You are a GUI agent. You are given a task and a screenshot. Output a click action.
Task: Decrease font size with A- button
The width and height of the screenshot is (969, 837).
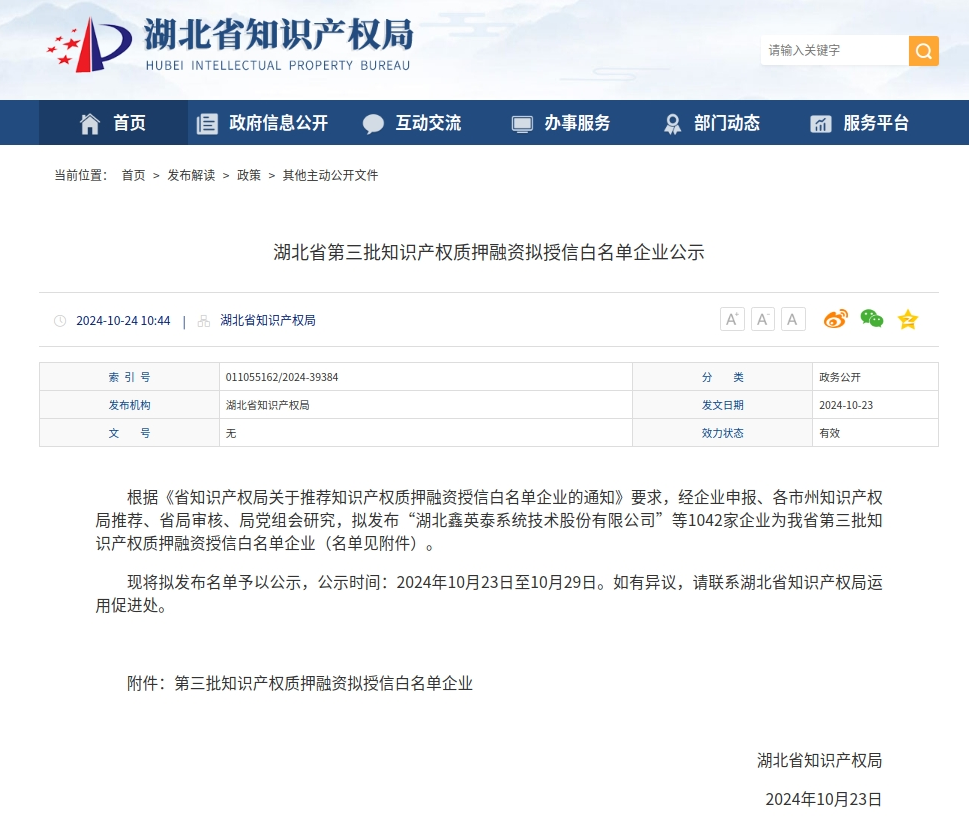tap(762, 318)
